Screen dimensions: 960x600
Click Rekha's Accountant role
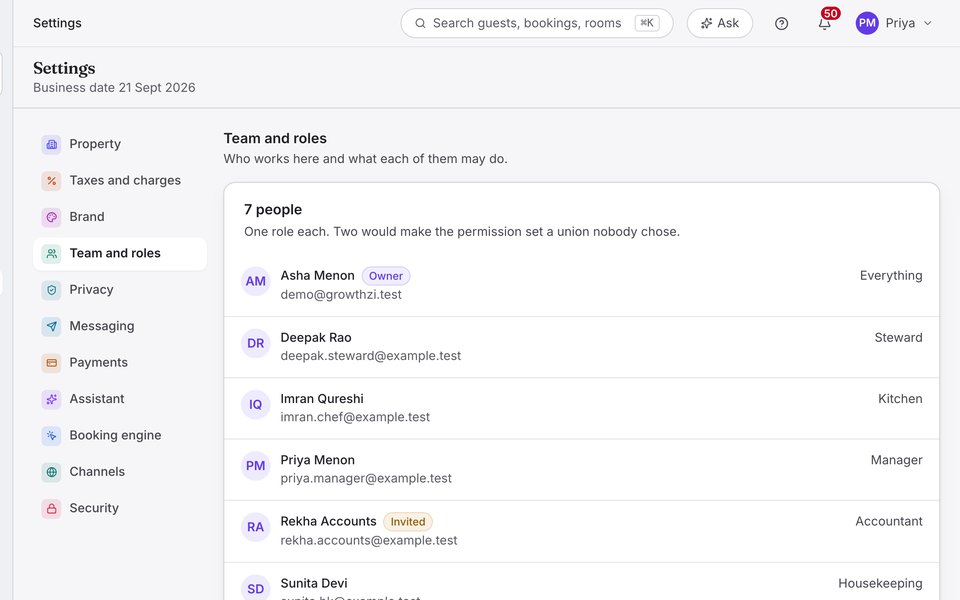[888, 522]
